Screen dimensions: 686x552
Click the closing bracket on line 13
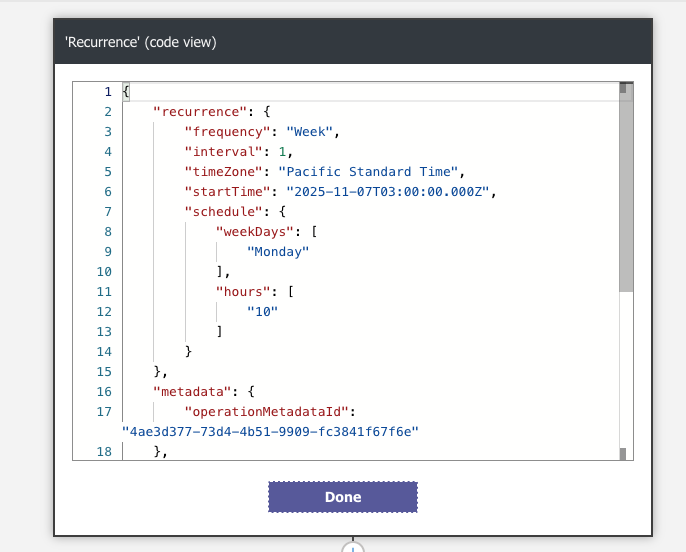220,332
